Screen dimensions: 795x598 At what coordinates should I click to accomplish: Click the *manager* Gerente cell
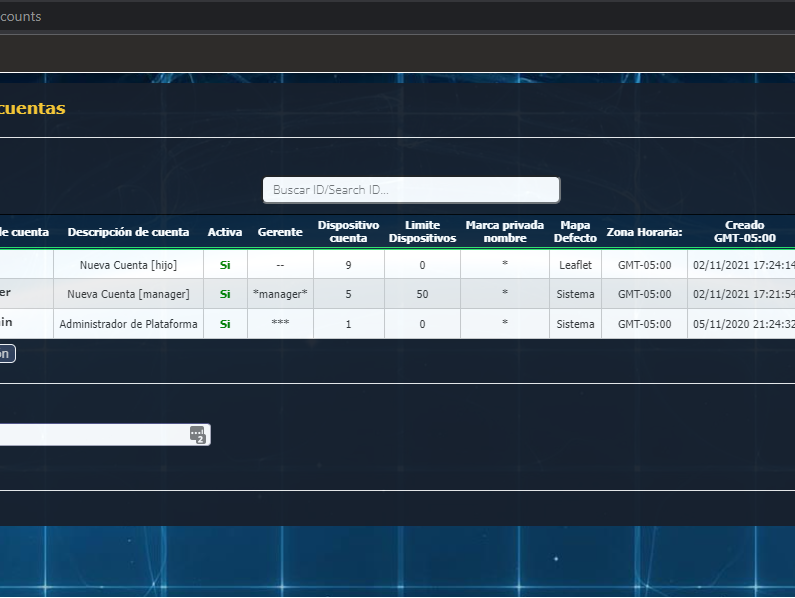coord(280,294)
